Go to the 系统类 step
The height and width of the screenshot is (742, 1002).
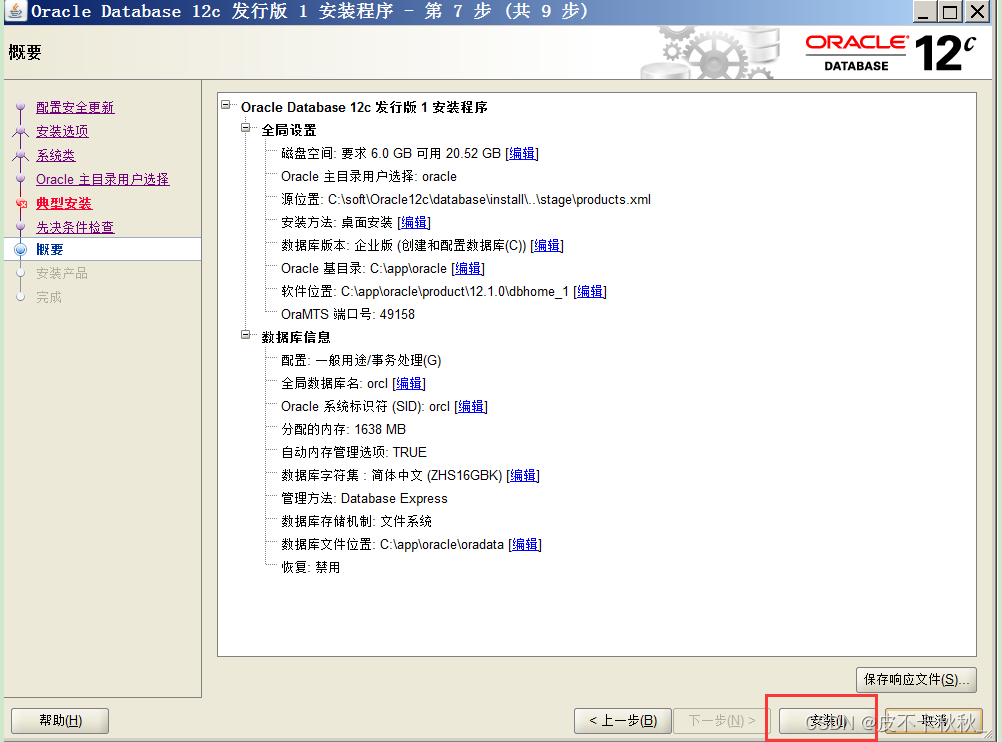[56, 155]
